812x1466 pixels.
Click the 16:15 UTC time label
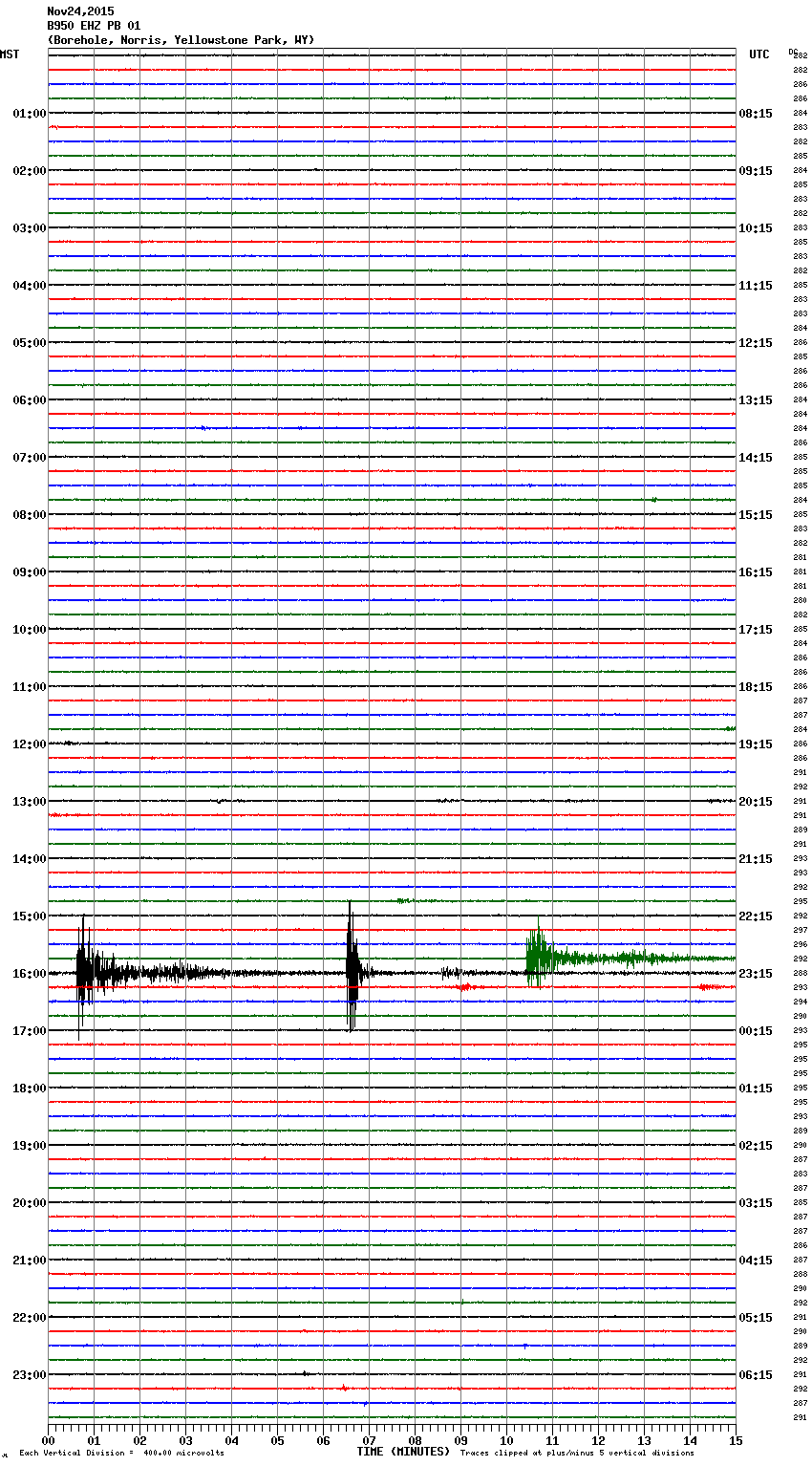[x=756, y=572]
